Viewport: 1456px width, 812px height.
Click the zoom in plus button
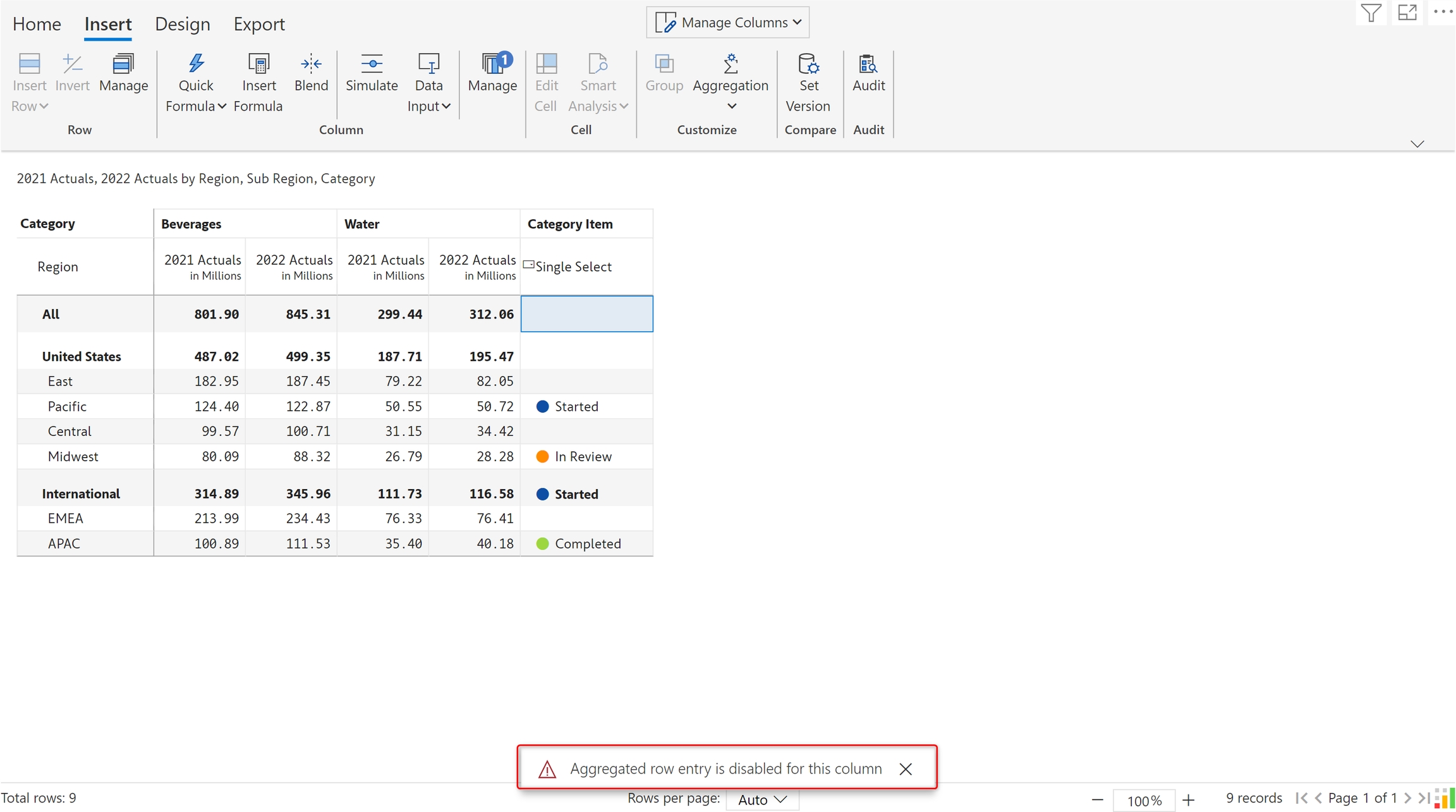click(1189, 800)
